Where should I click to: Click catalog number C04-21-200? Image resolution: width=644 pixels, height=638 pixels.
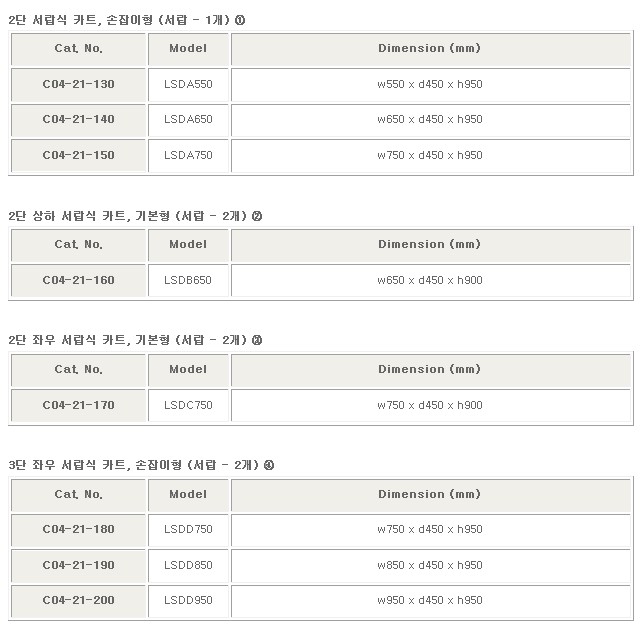(x=78, y=601)
